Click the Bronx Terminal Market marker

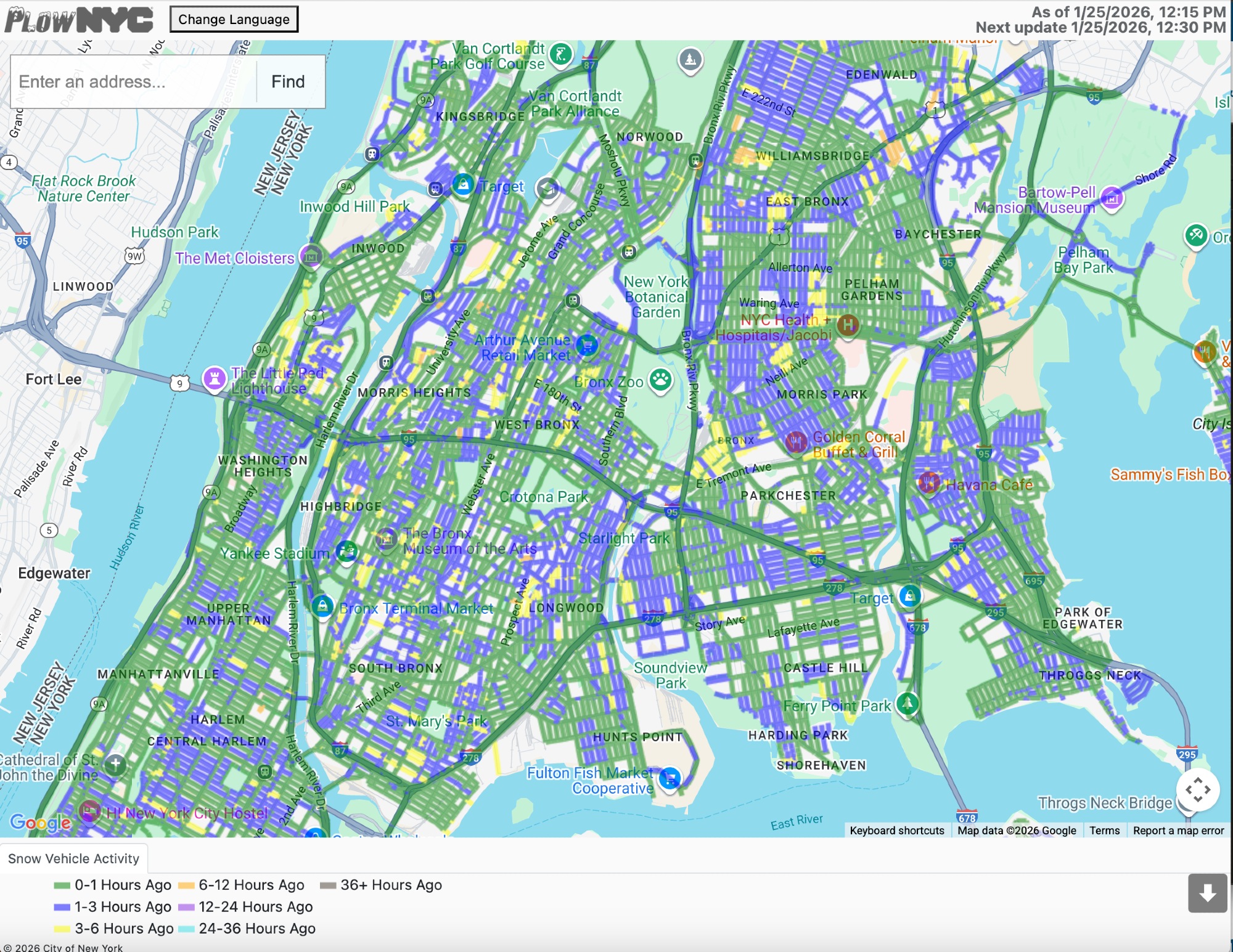(x=322, y=606)
